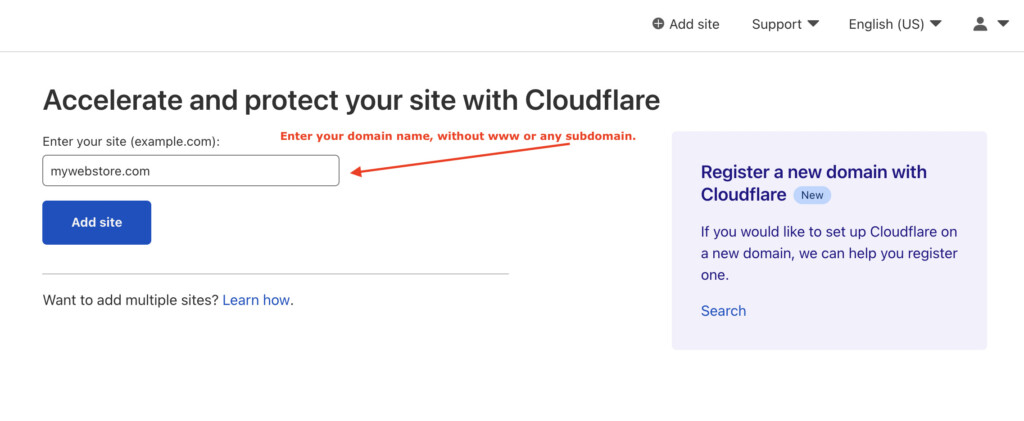
Task: Click the Search link in domain card
Action: point(723,311)
